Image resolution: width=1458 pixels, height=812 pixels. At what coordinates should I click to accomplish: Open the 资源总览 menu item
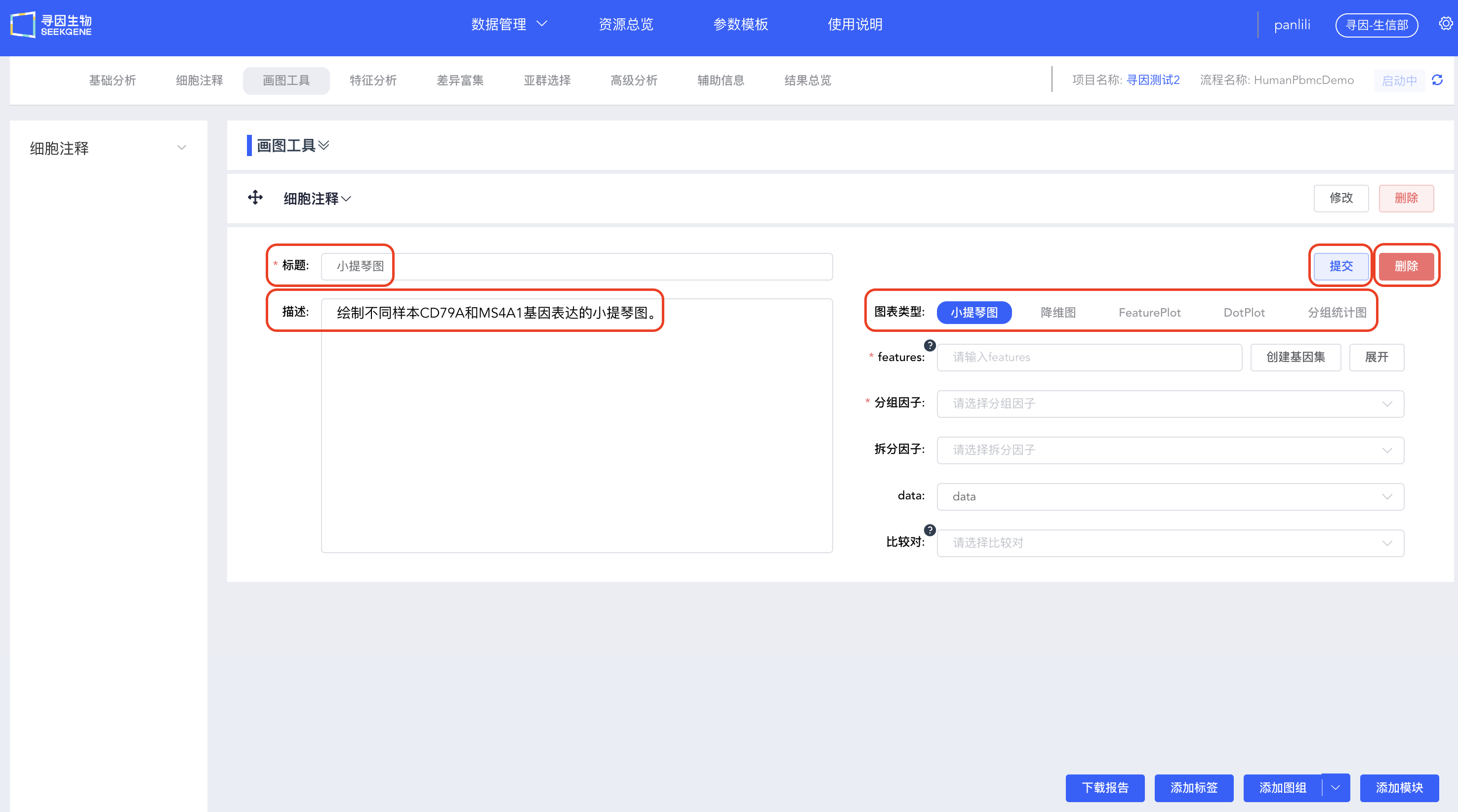coord(625,24)
